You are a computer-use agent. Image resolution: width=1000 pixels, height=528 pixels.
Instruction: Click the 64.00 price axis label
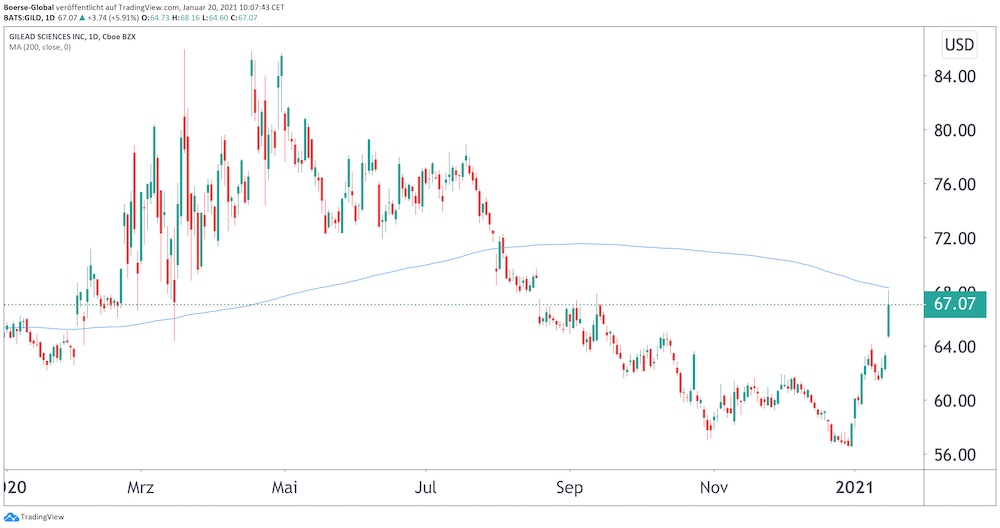coord(953,347)
